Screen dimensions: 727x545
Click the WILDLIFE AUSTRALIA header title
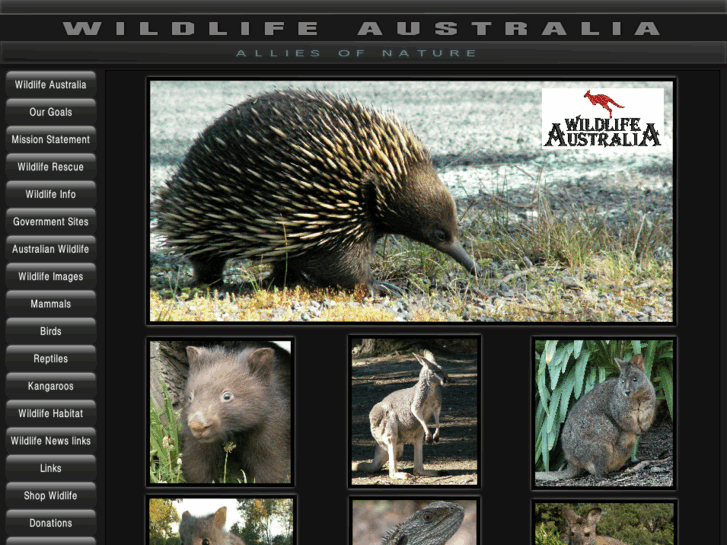click(362, 28)
